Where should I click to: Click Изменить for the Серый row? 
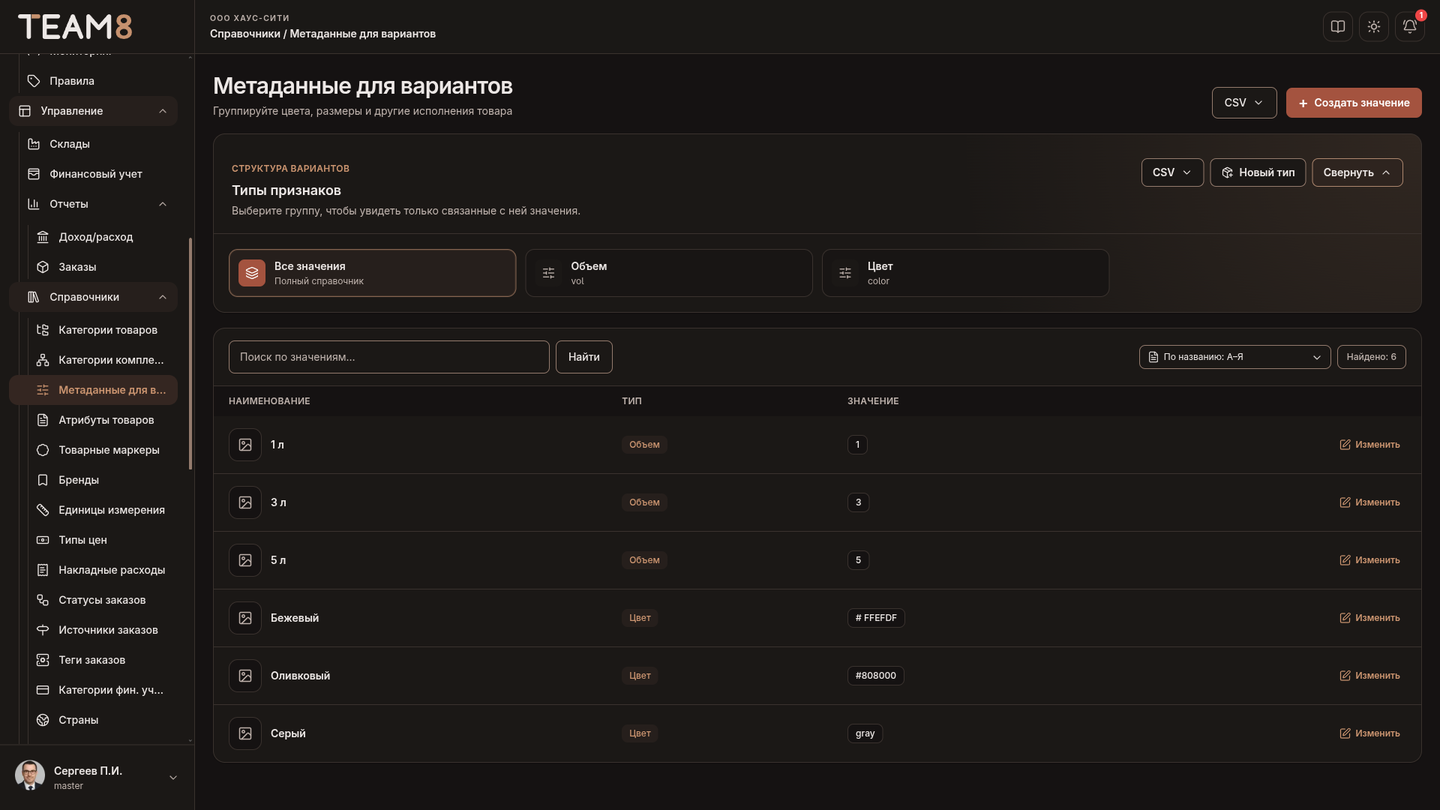tap(1370, 734)
